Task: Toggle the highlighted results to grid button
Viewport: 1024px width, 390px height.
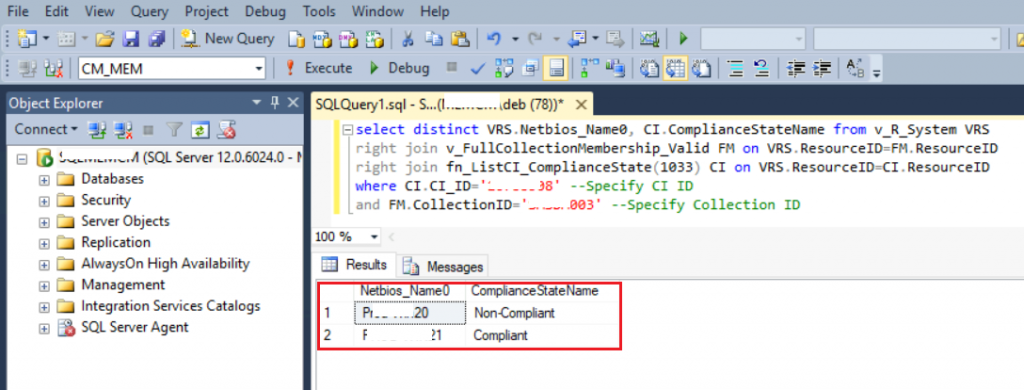Action: [675, 68]
